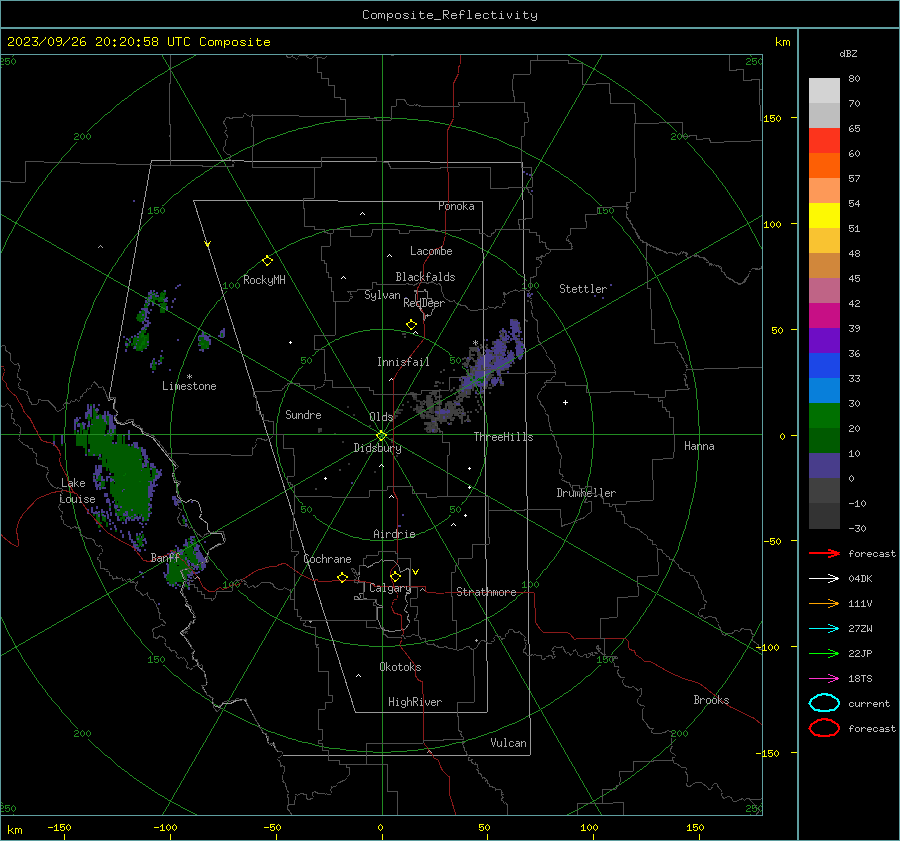Click the yellow diamond marker above Calgary
900x841 pixels.
coord(395,576)
